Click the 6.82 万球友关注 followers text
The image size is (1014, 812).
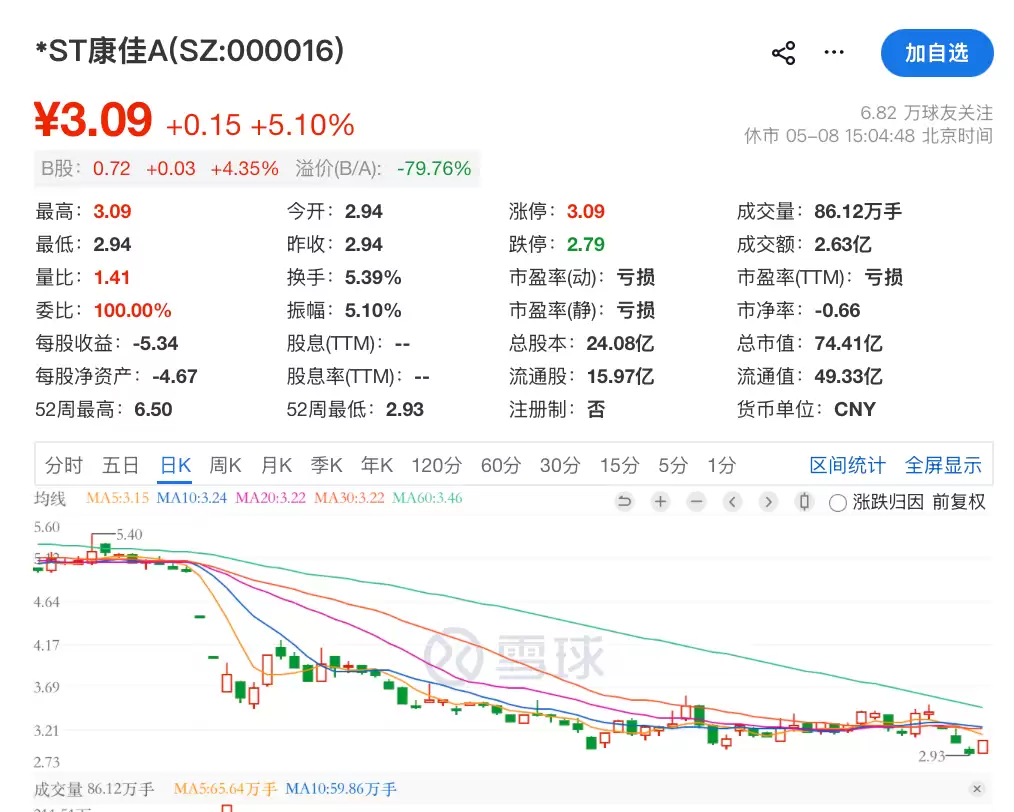pyautogui.click(x=926, y=113)
